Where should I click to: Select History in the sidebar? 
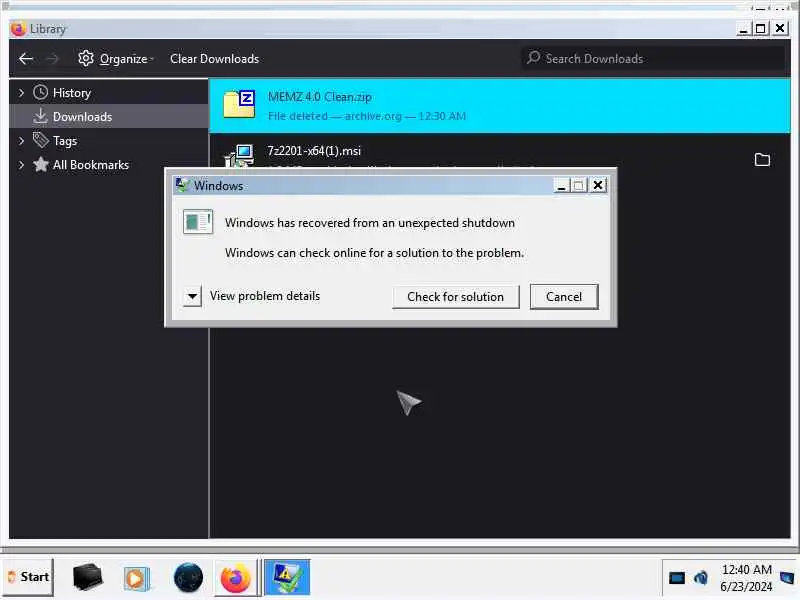71,93
